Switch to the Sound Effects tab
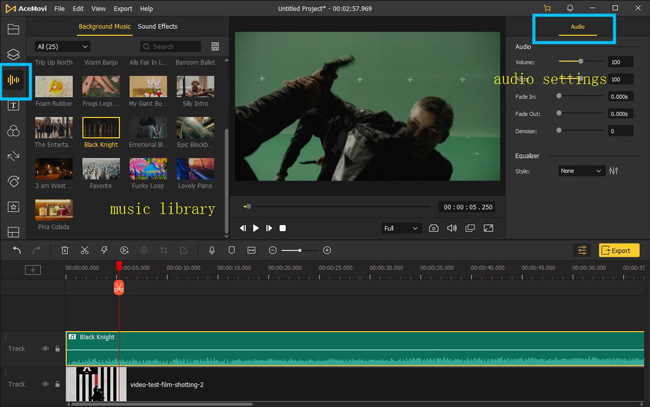650x407 pixels. pyautogui.click(x=158, y=27)
